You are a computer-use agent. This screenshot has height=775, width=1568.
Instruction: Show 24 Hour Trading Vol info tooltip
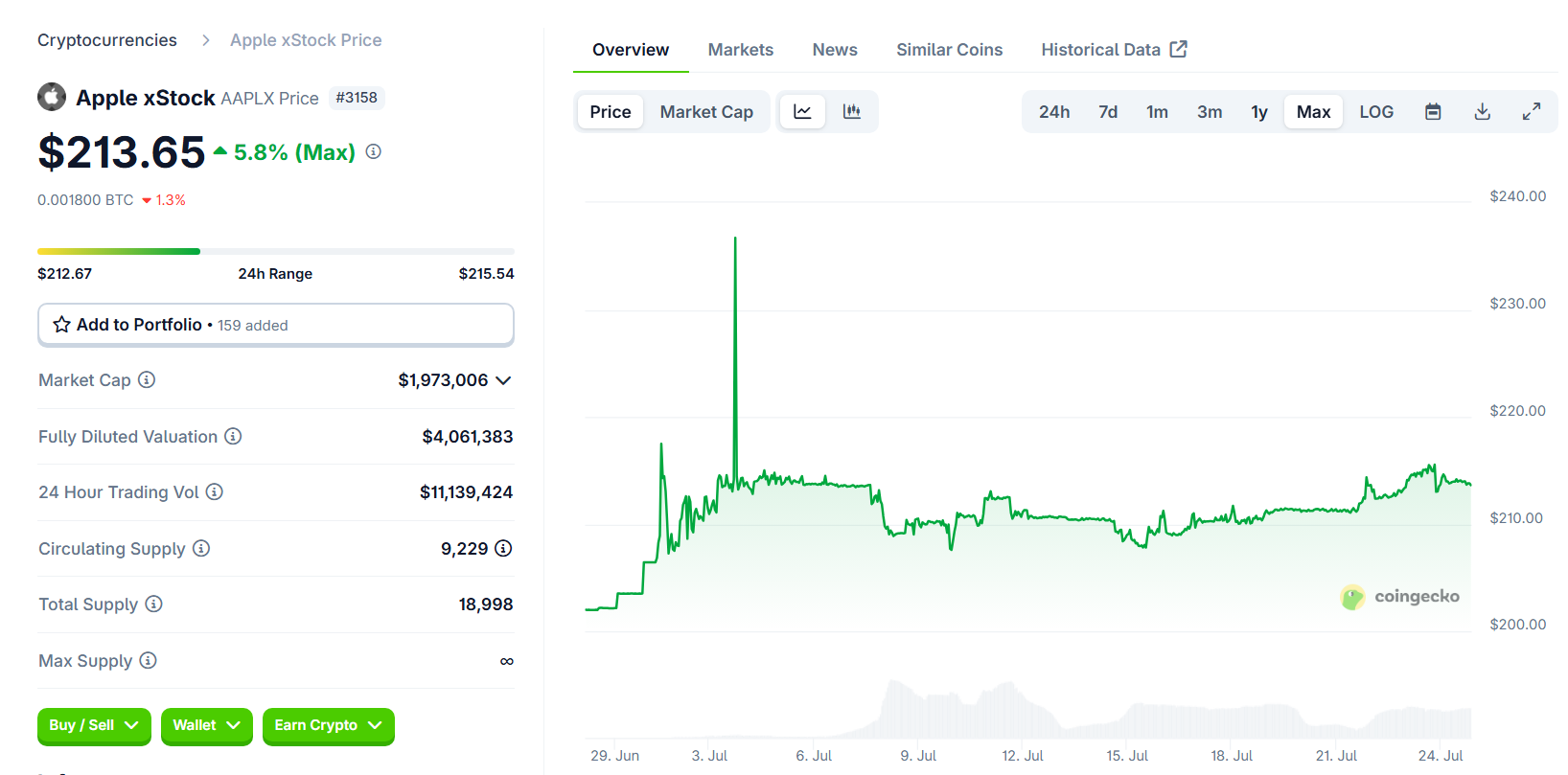[x=215, y=491]
